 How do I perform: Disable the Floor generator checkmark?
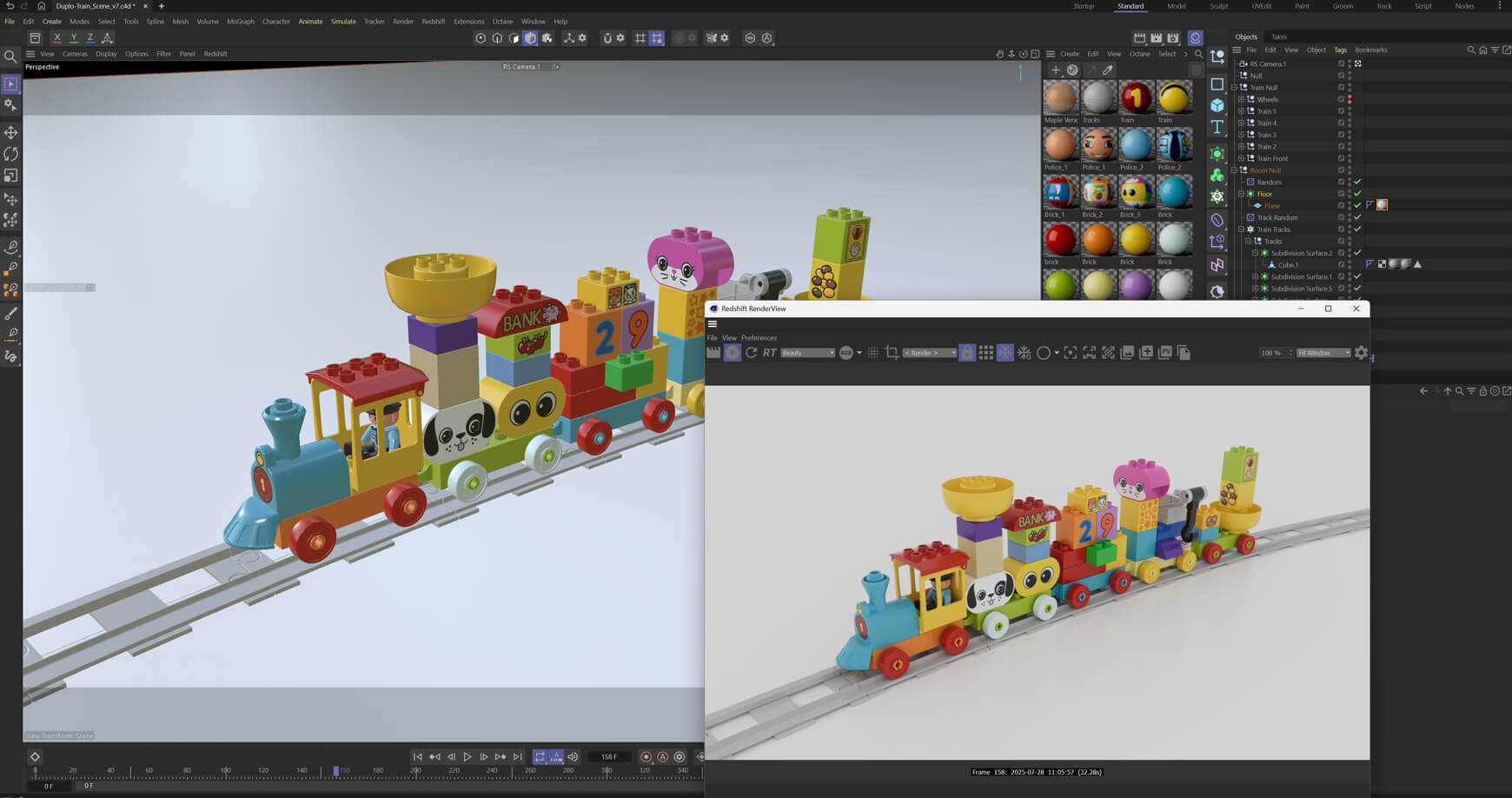(x=1357, y=194)
